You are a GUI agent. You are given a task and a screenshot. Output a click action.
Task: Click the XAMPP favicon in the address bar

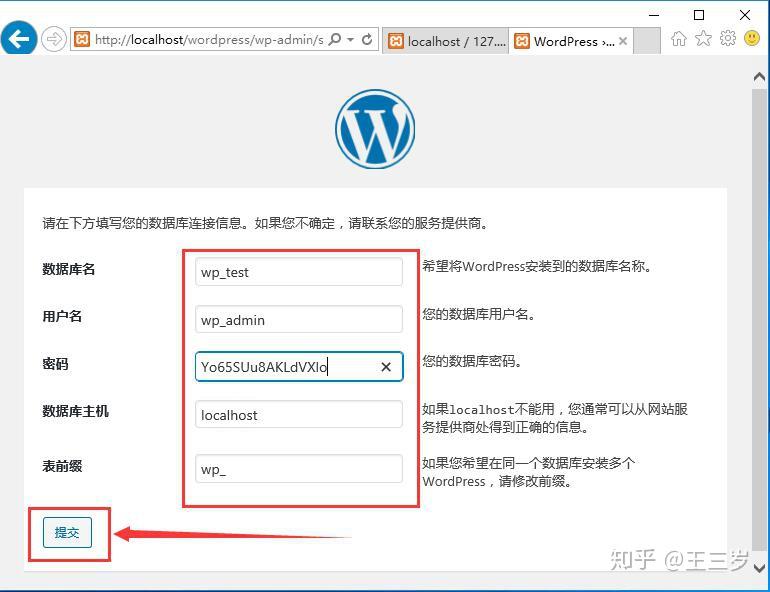coord(82,39)
